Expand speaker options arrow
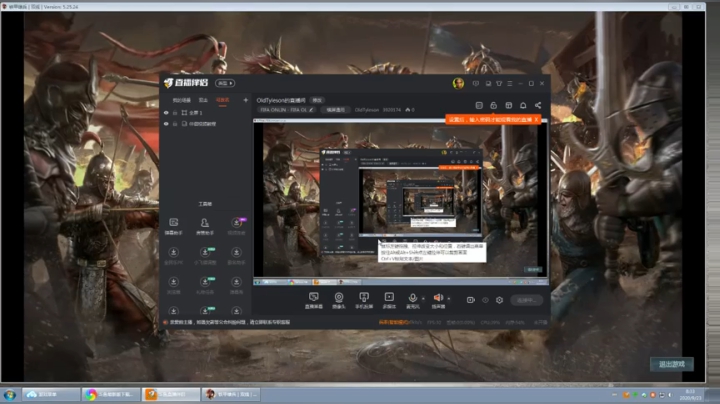Image resolution: width=720 pixels, height=404 pixels. click(449, 298)
